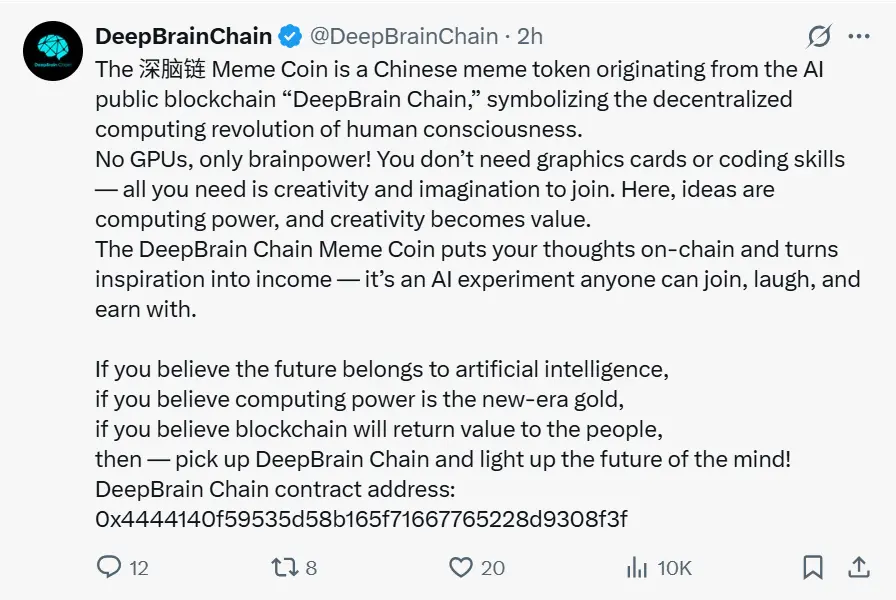Click the blue verified checkmark badge
896x600 pixels.
coord(290,37)
